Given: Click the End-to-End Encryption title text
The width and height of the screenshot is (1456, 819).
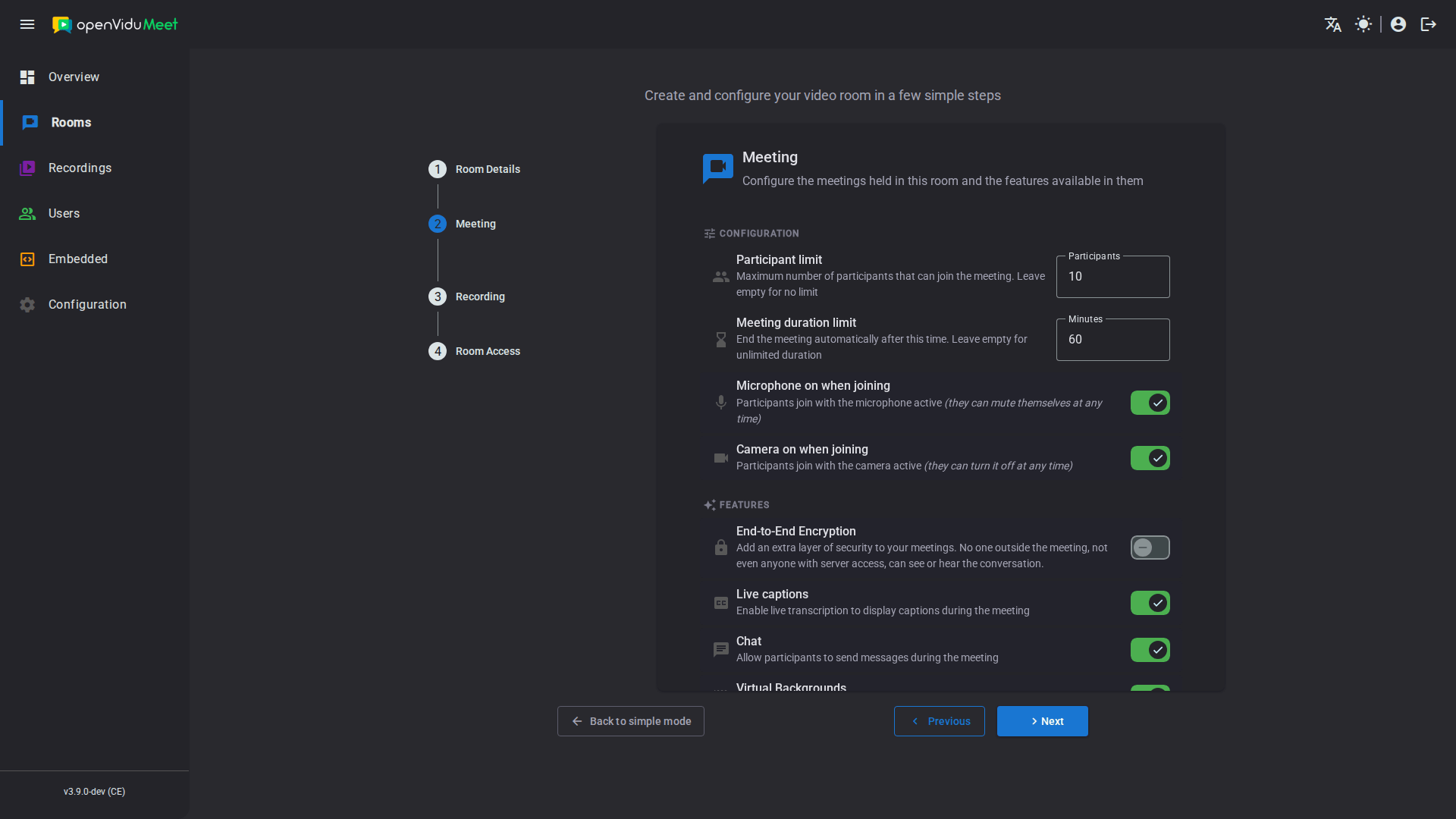Looking at the screenshot, I should [x=796, y=532].
